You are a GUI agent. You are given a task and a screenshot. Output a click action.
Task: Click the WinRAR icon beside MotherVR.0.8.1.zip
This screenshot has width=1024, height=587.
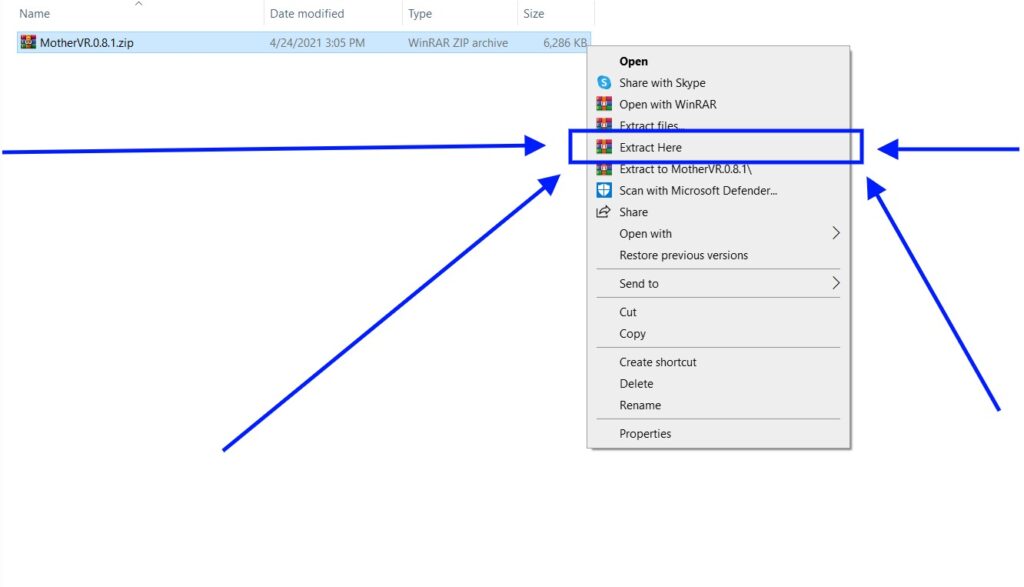(x=28, y=42)
